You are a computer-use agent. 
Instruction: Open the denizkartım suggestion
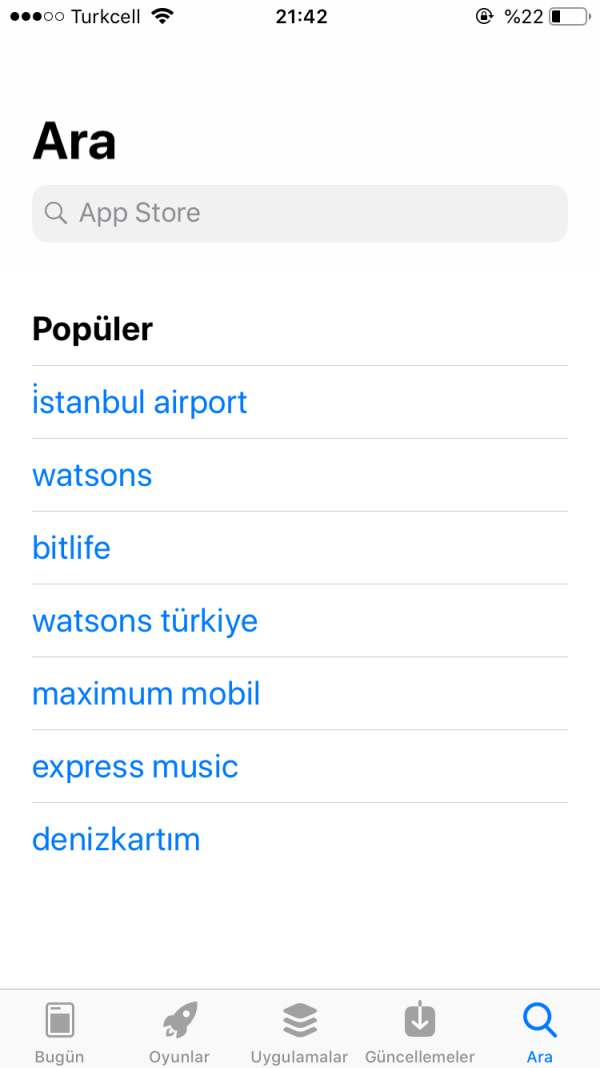116,840
